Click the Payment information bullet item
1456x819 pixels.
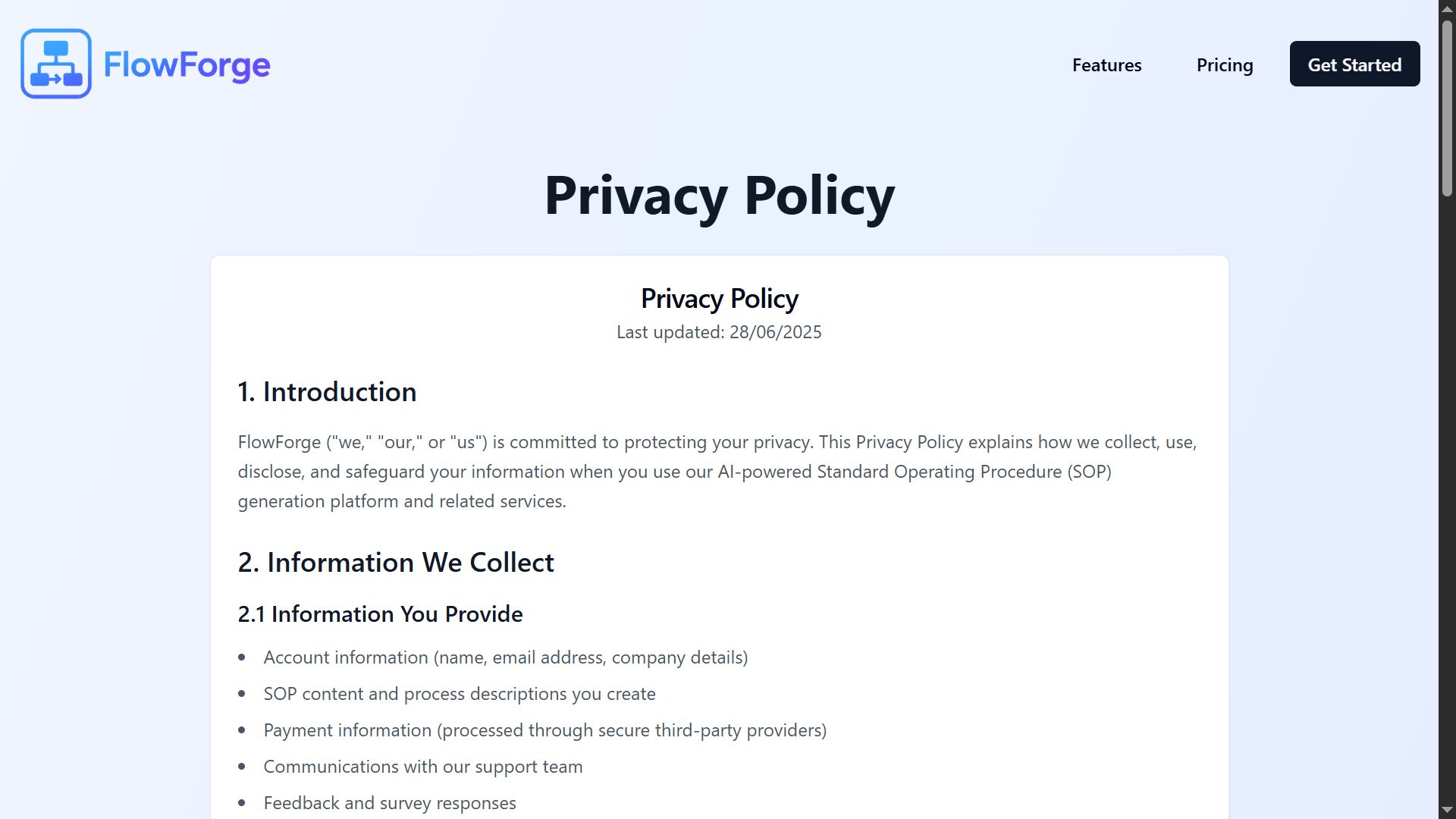pos(544,730)
